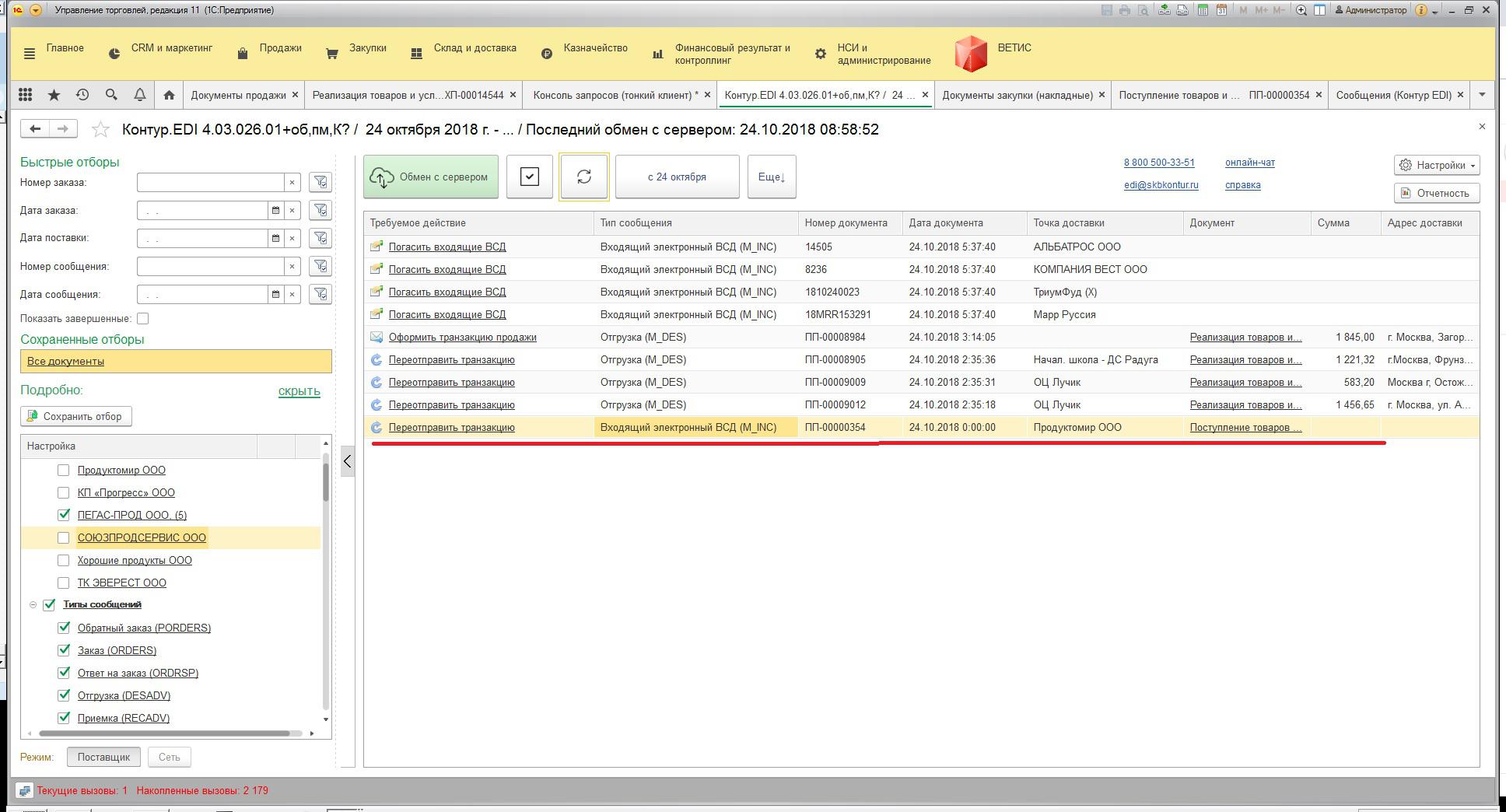Click horizontal scrollbar in settings list
Image resolution: width=1506 pixels, height=812 pixels.
[x=164, y=733]
